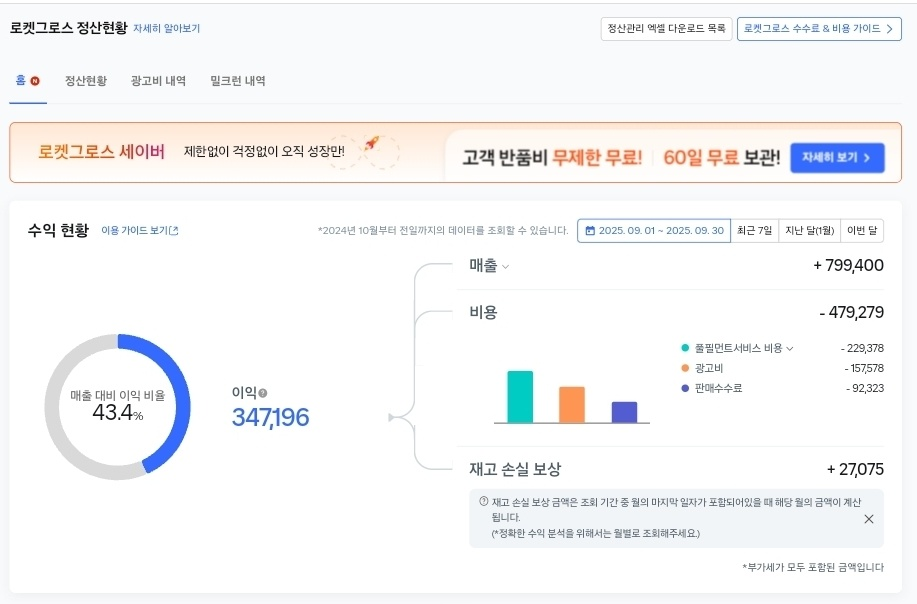Click the teal 풀필먼트서비스 비용 legend dot
Viewport: 917px width, 604px height.
(x=685, y=348)
